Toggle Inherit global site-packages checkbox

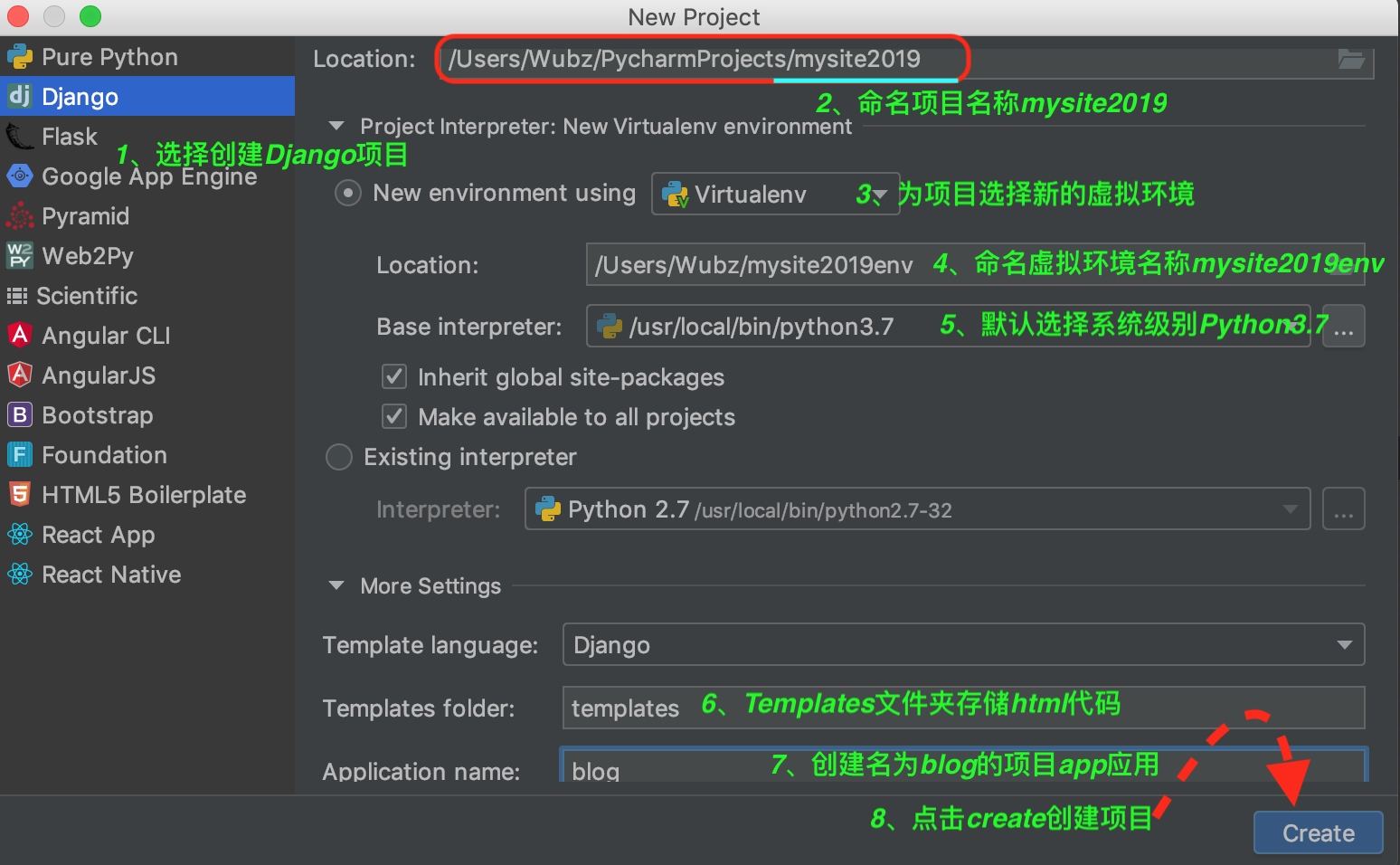(x=394, y=376)
